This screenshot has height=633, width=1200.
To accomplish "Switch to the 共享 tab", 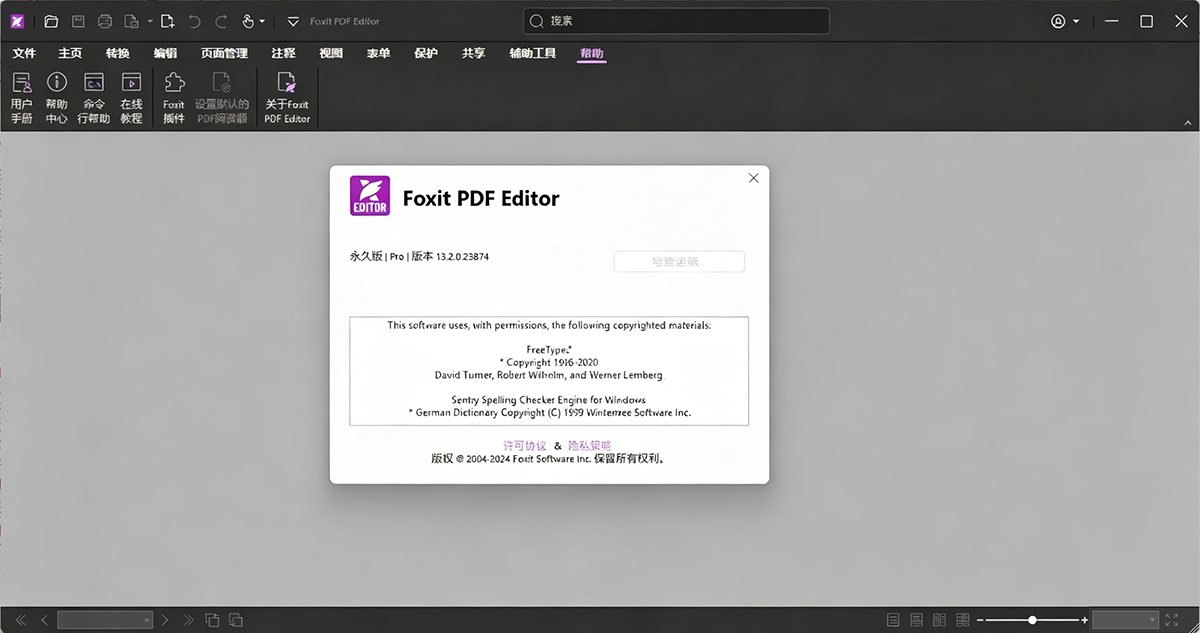I will [x=474, y=53].
